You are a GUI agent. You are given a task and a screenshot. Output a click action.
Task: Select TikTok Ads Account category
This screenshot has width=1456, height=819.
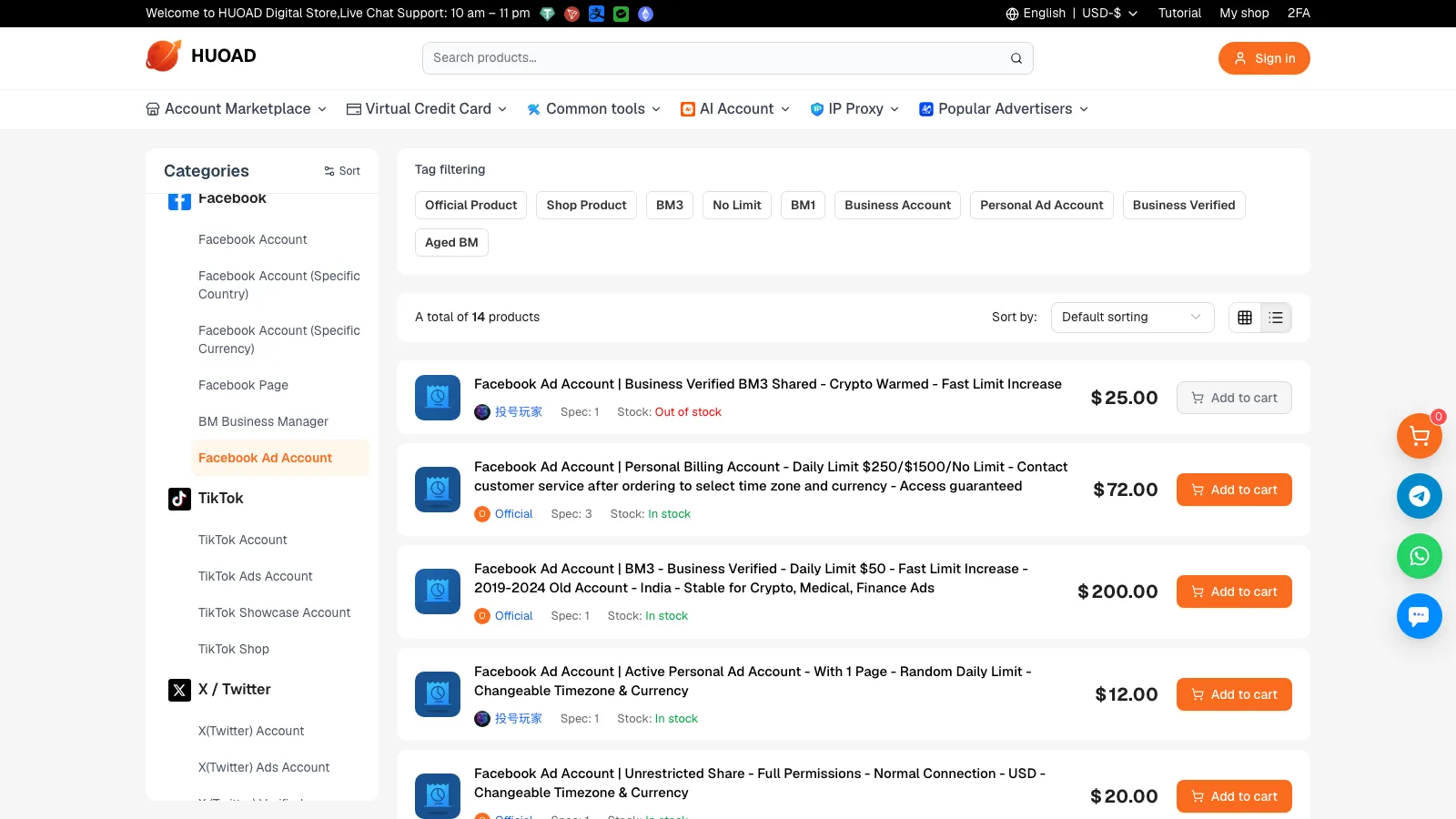256,577
